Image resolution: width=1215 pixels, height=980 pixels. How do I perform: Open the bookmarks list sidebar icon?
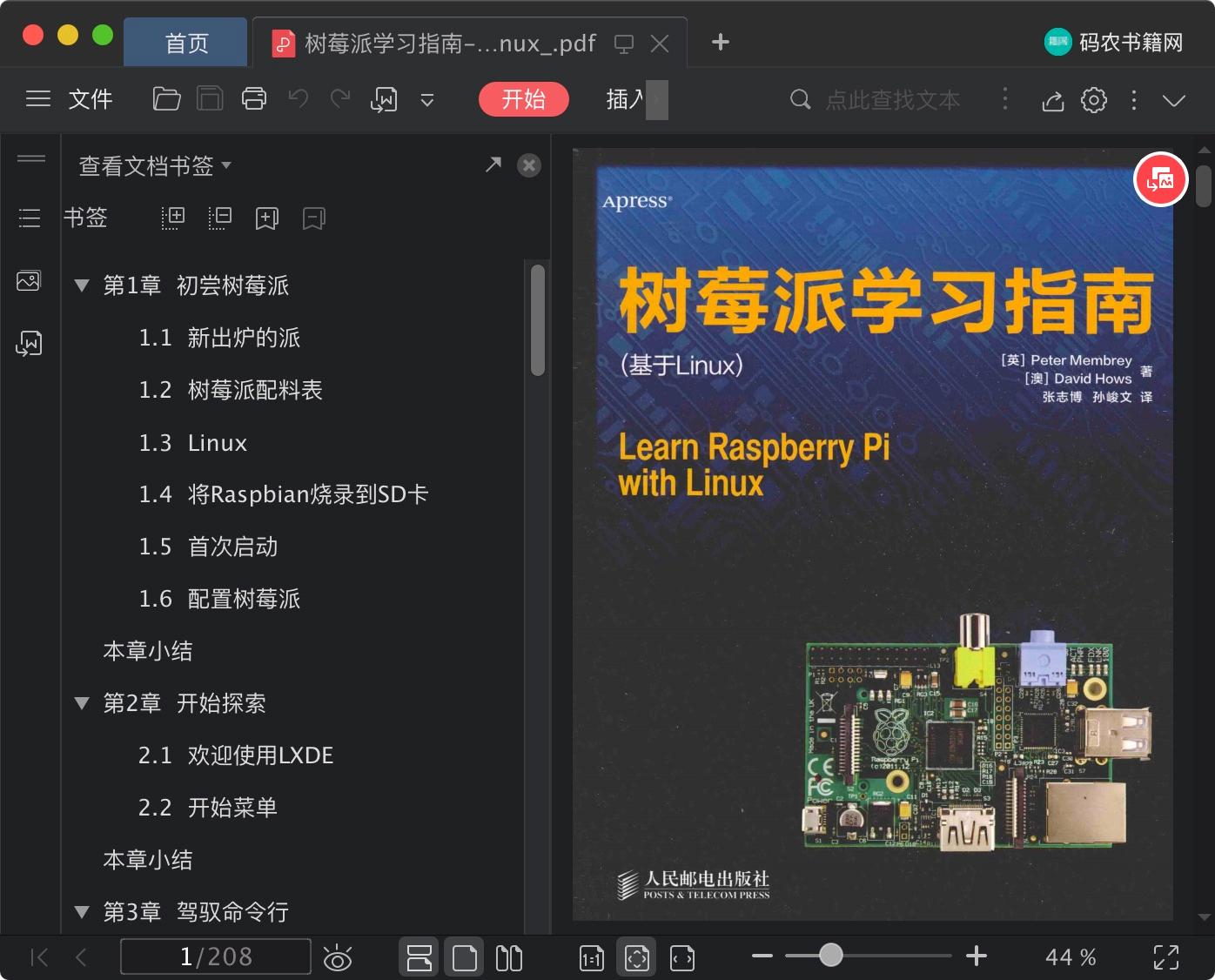coord(30,218)
